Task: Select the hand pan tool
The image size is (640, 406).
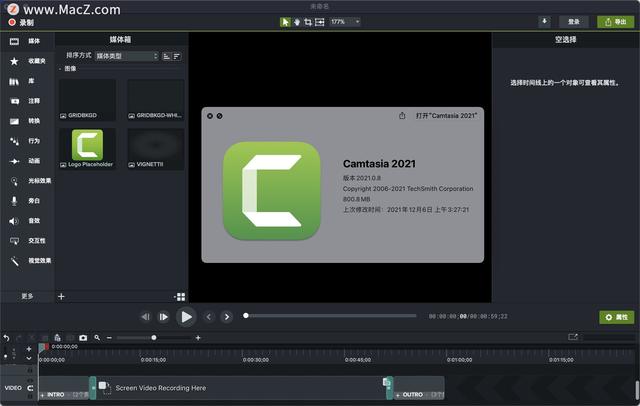Action: coord(297,22)
